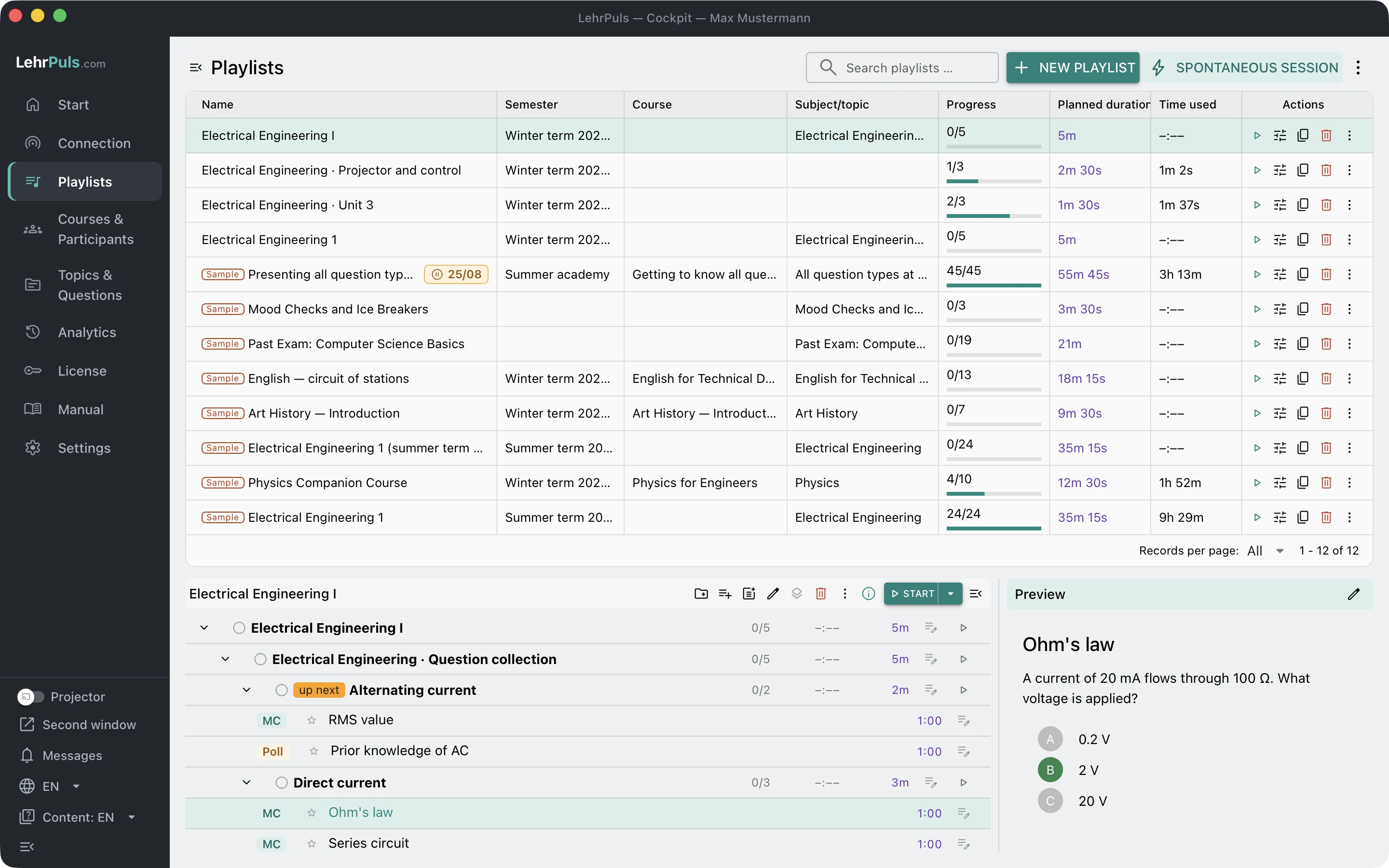1389x868 pixels.
Task: Open Second window
Action: (x=78, y=725)
